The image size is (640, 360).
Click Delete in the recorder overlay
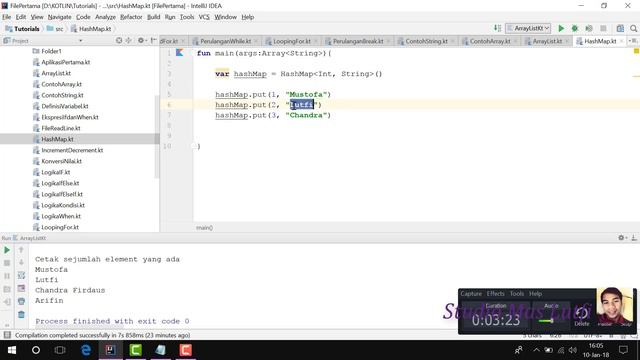(x=582, y=317)
